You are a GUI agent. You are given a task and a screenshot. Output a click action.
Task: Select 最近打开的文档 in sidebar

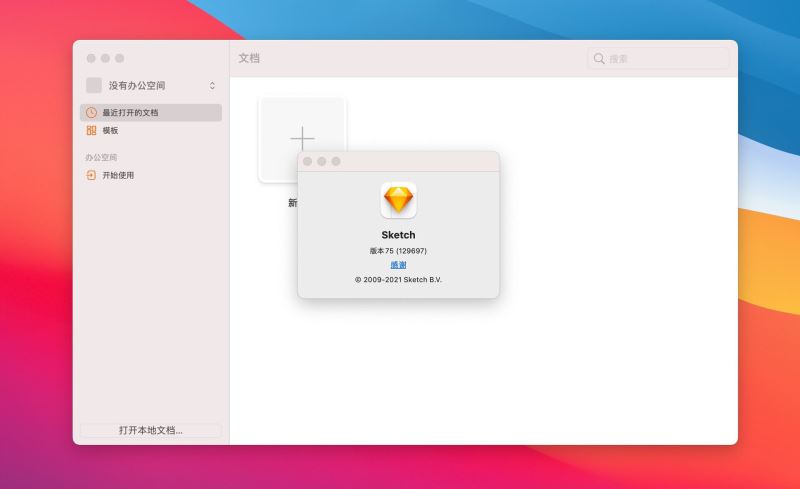pos(151,112)
